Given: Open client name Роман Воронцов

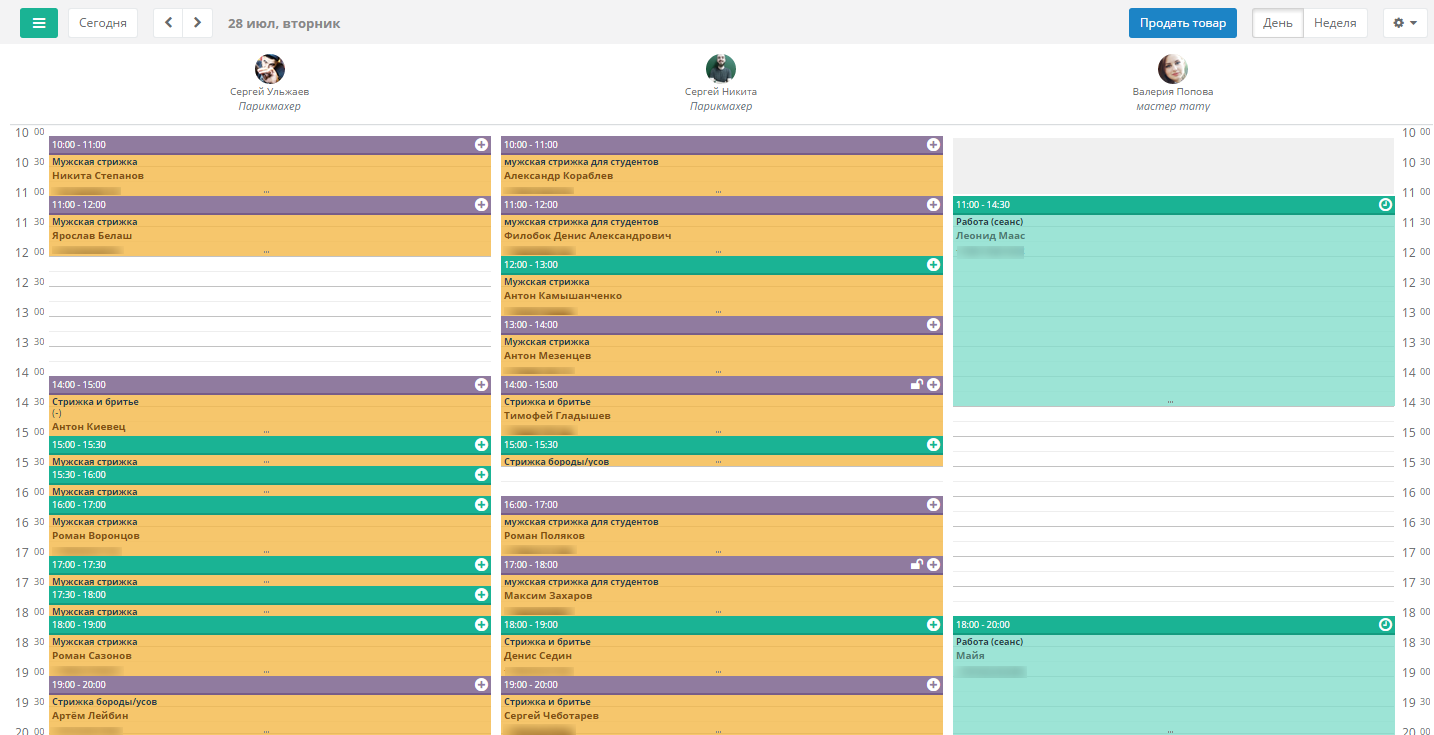Looking at the screenshot, I should (x=96, y=536).
